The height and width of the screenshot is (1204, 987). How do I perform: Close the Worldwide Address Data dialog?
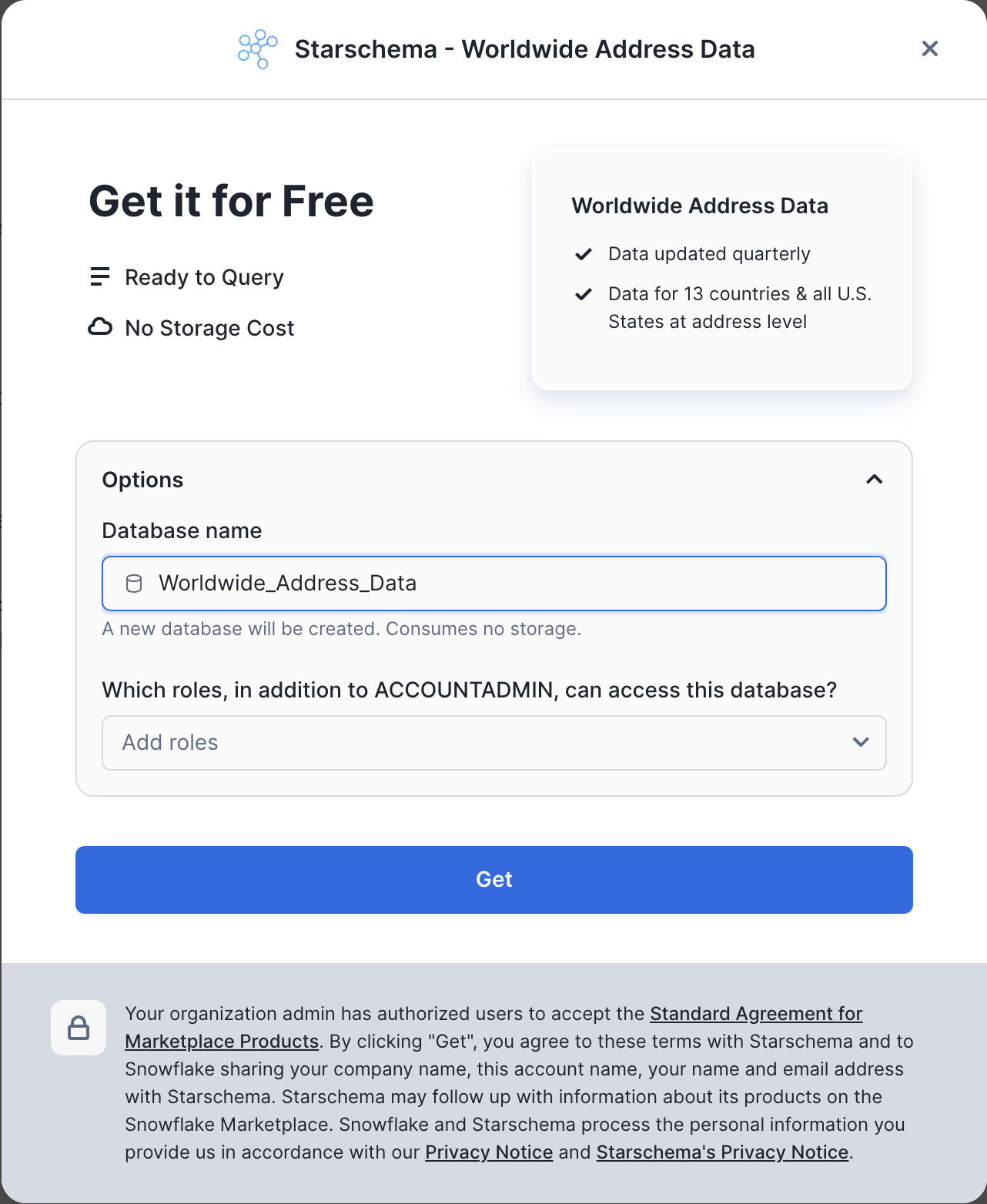point(929,49)
